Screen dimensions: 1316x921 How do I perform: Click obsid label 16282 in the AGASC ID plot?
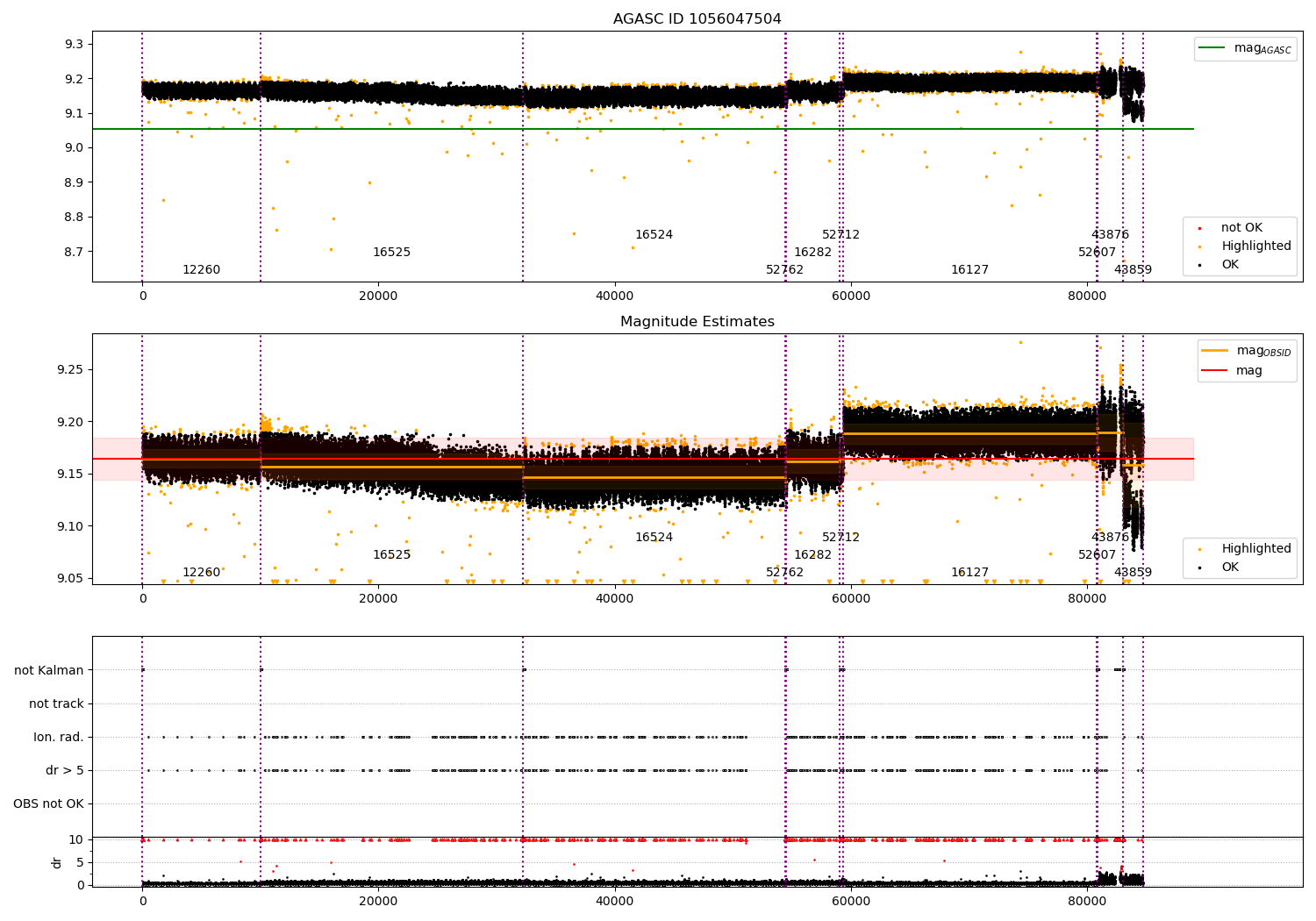[812, 253]
